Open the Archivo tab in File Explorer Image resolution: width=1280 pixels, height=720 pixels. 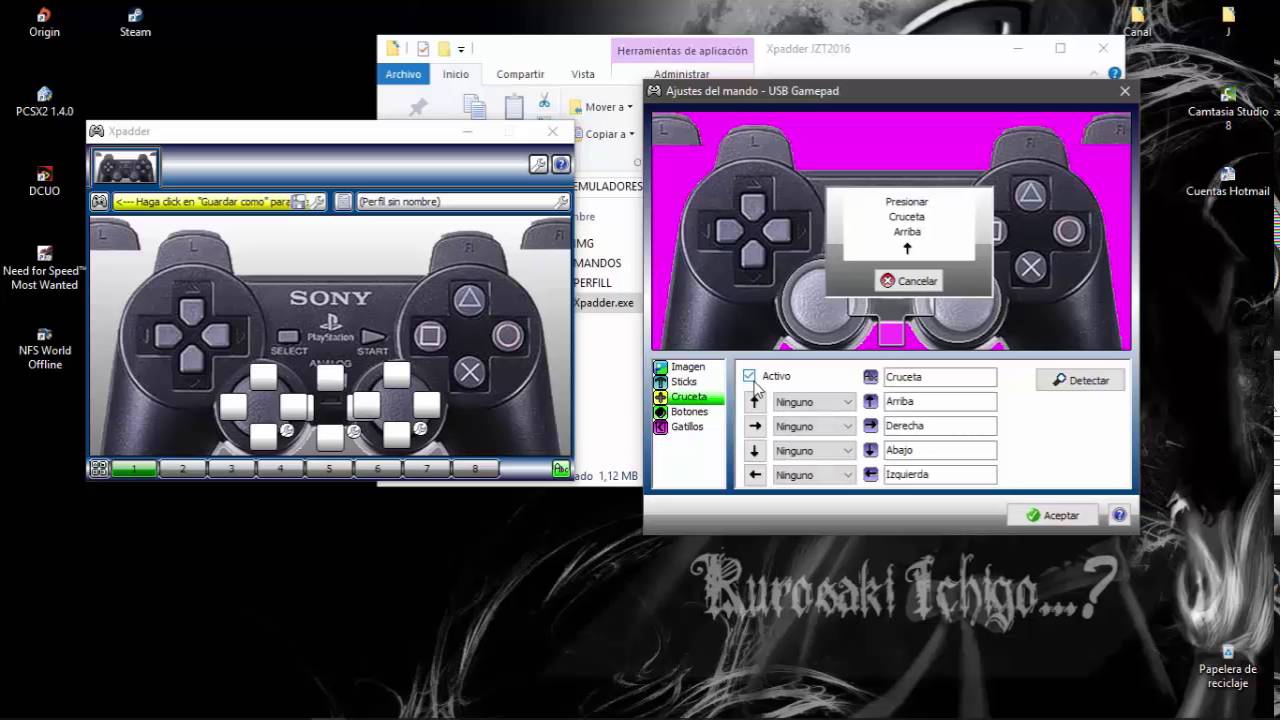(403, 74)
